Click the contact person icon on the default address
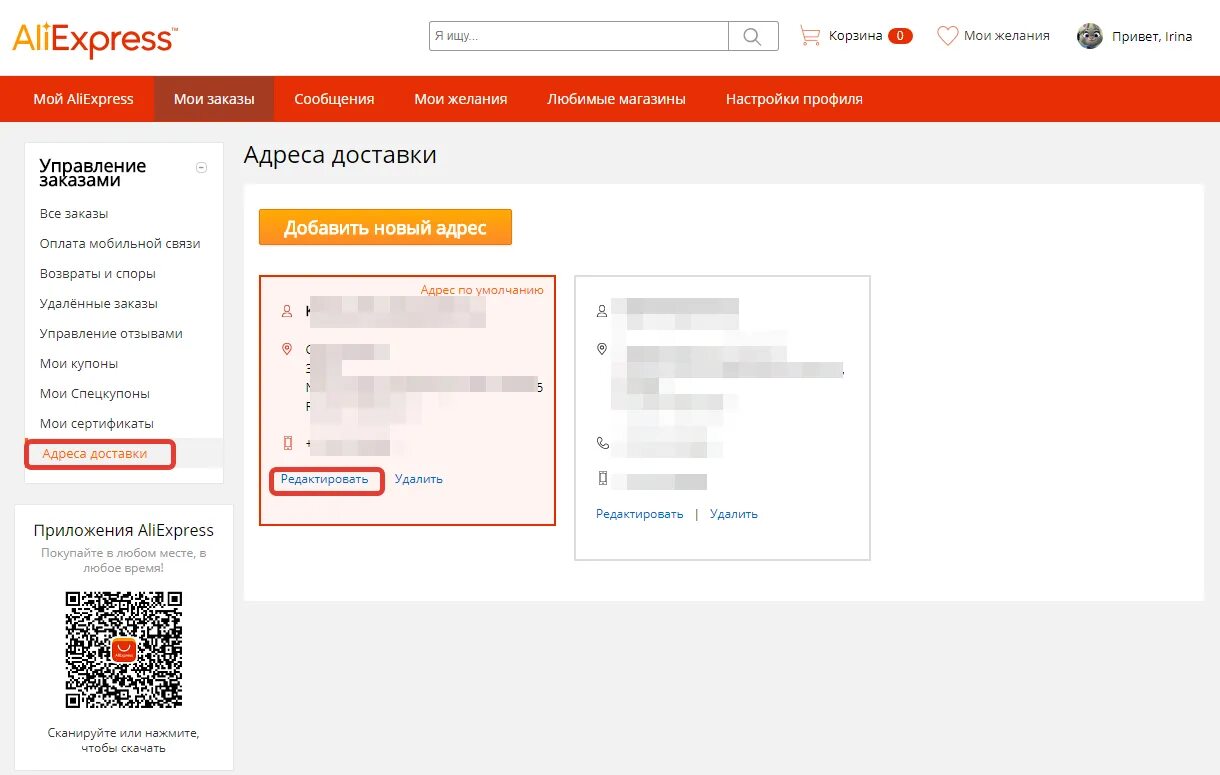The width and height of the screenshot is (1220, 775). pyautogui.click(x=286, y=310)
